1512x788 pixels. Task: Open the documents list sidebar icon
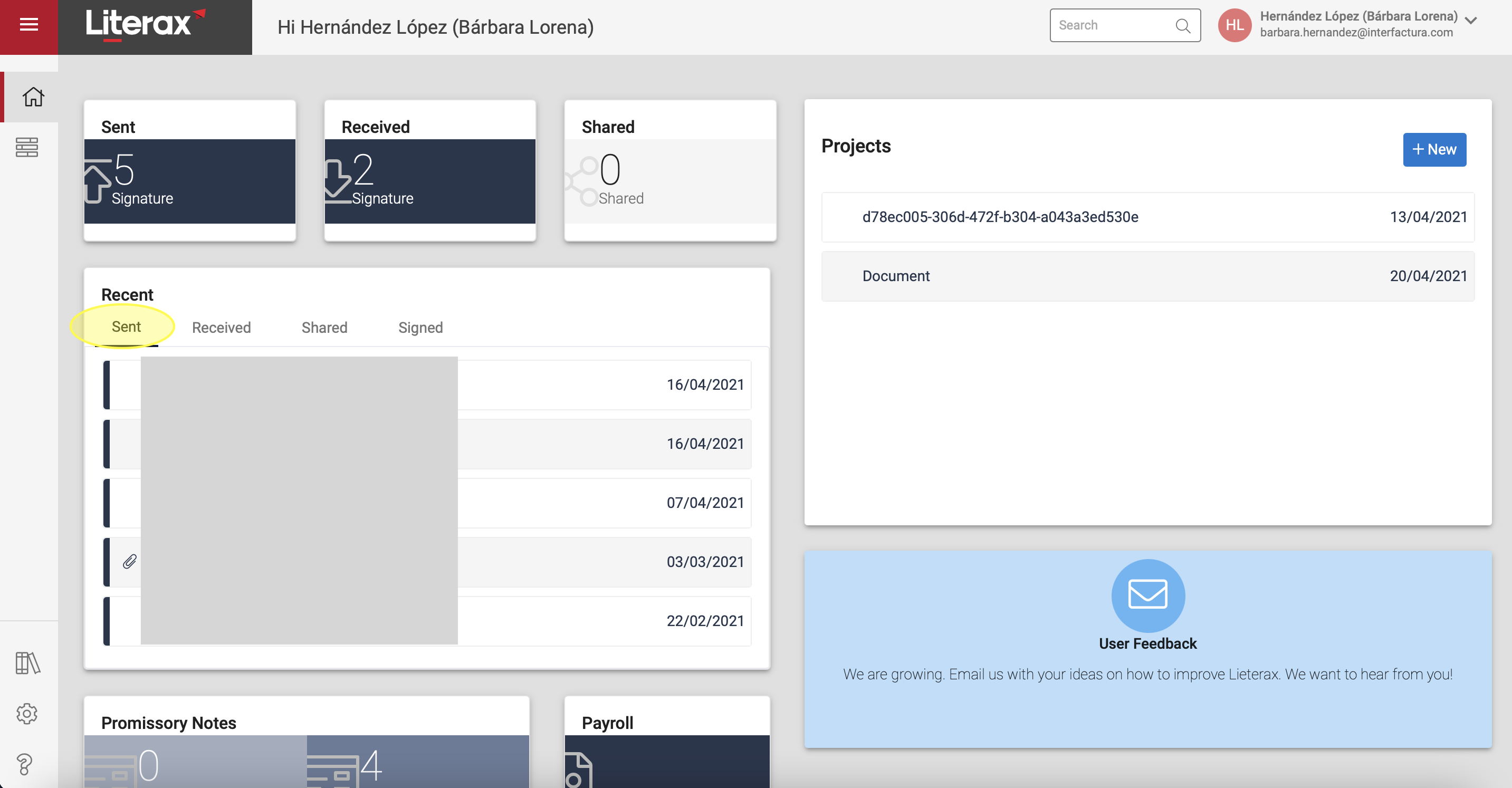27,147
